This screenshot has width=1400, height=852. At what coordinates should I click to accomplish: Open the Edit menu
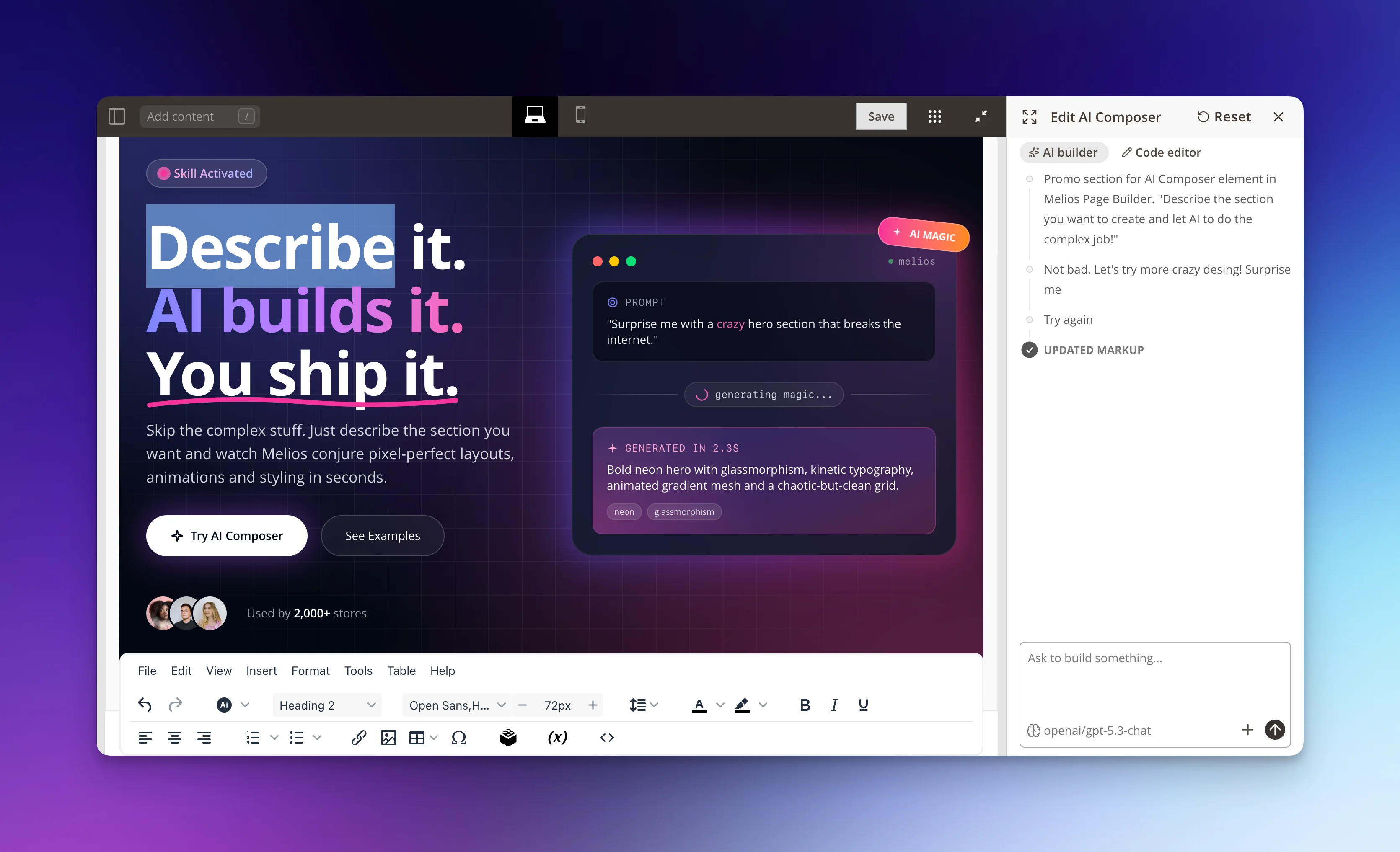pyautogui.click(x=181, y=671)
